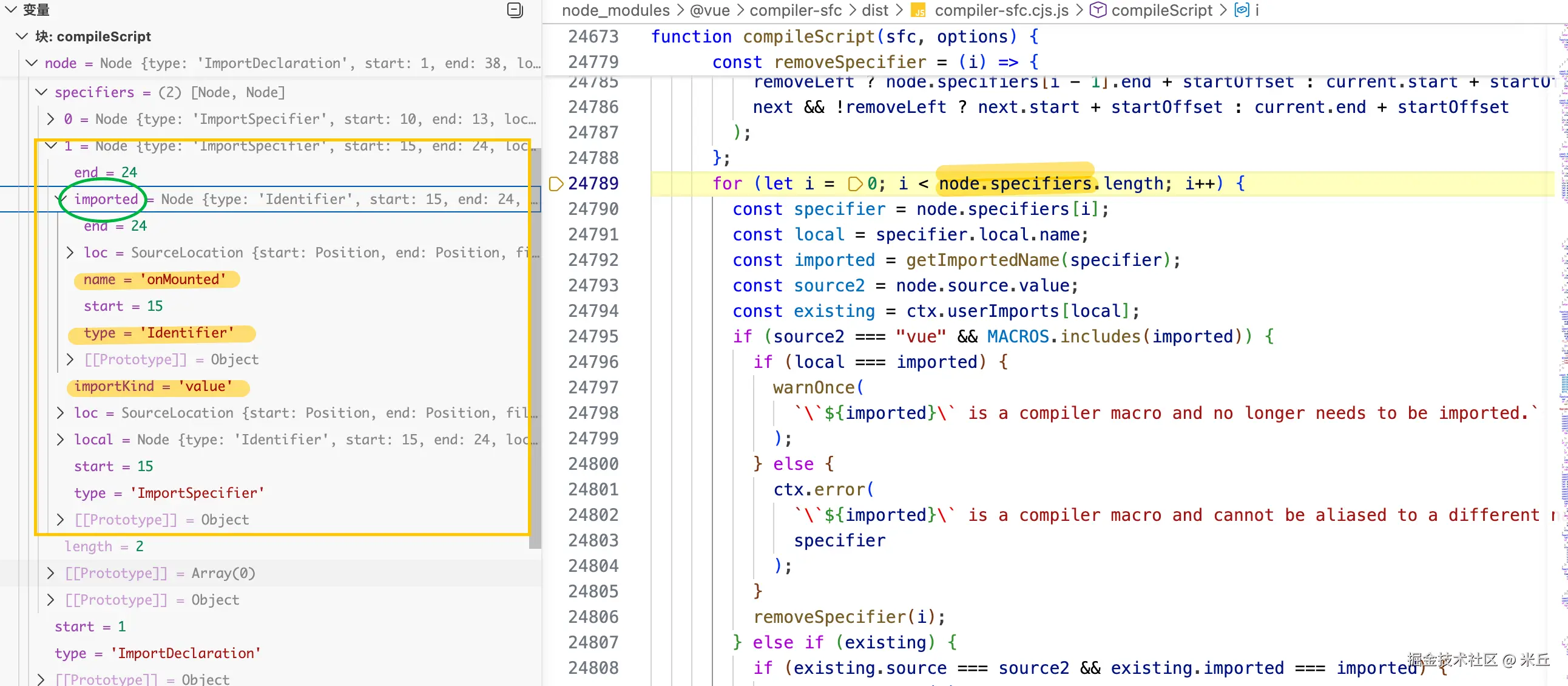Select the name = 'onMounted' variable row
1568x686 pixels.
pyautogui.click(x=155, y=279)
